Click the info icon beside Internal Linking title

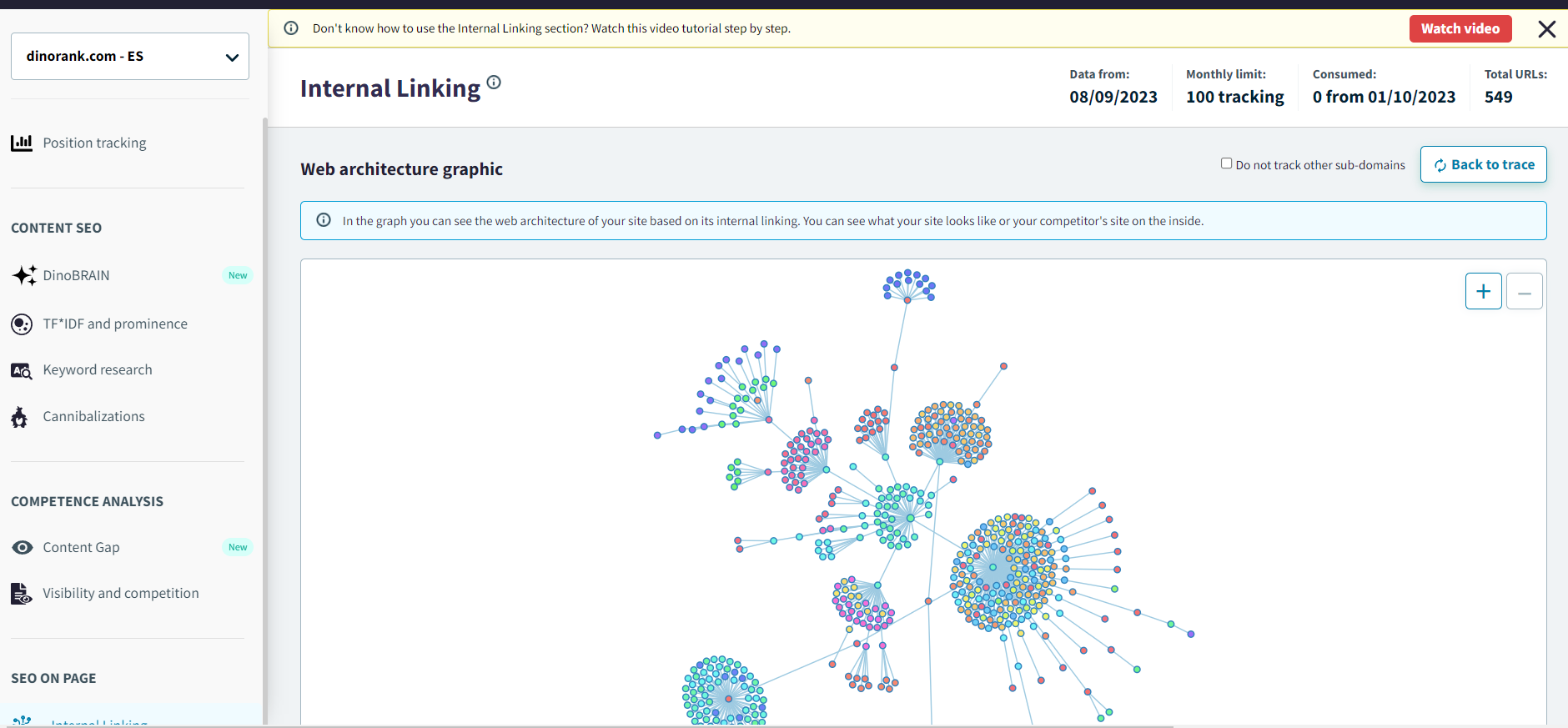tap(494, 82)
